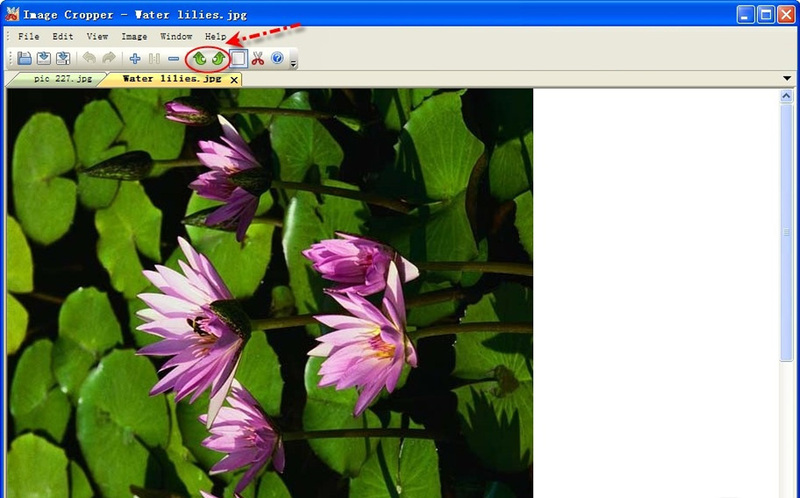800x498 pixels.
Task: Open the View menu
Action: pyautogui.click(x=97, y=36)
